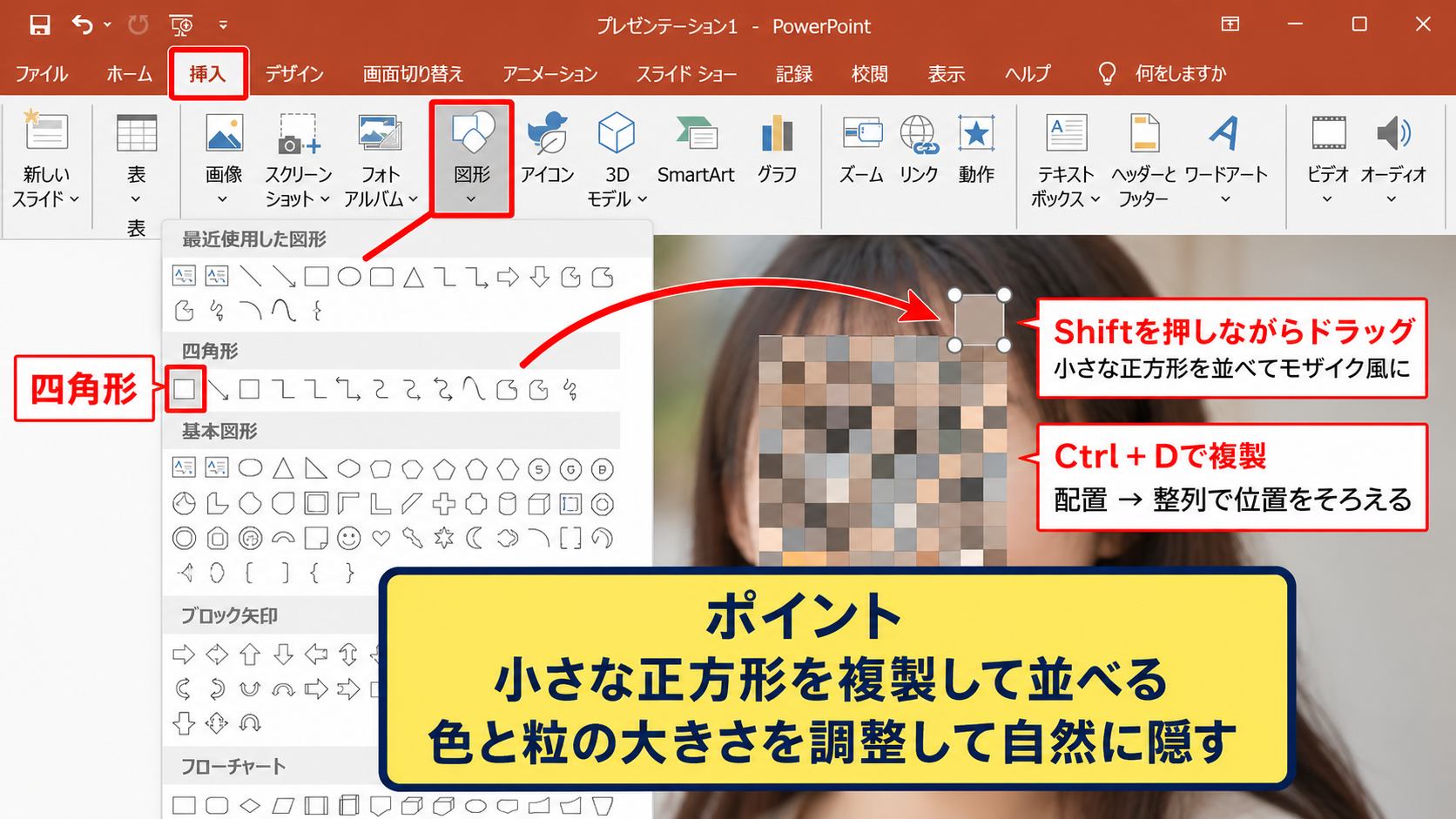Viewport: 1456px width, 819px height.
Task: Click the ズーム zoom tool
Action: (x=862, y=150)
